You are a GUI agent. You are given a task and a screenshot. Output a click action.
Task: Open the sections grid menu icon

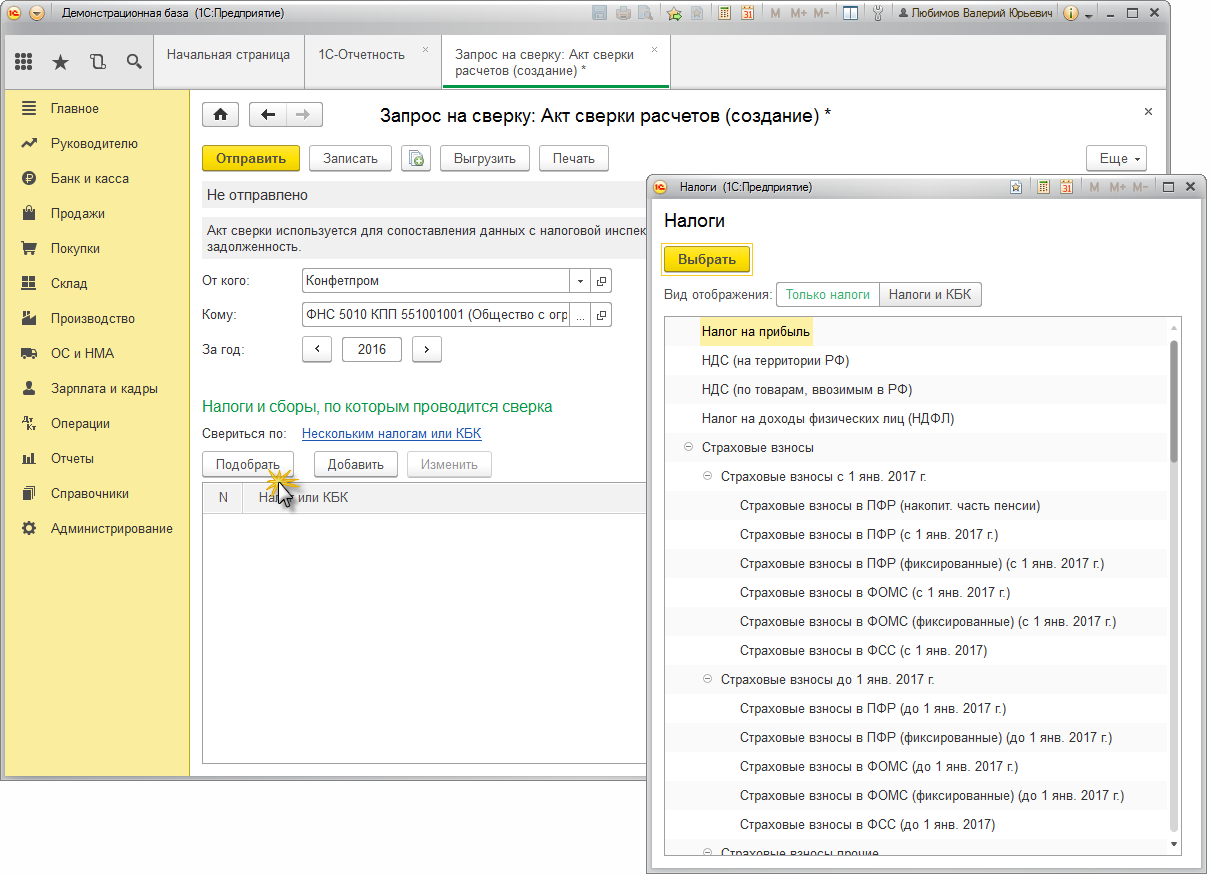pyautogui.click(x=24, y=62)
